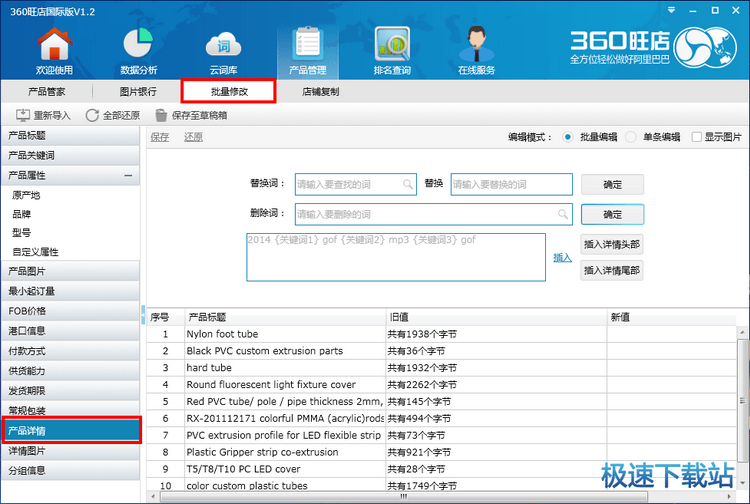The width and height of the screenshot is (750, 504).
Task: Enable the 显示图片 checkbox
Action: pos(696,137)
